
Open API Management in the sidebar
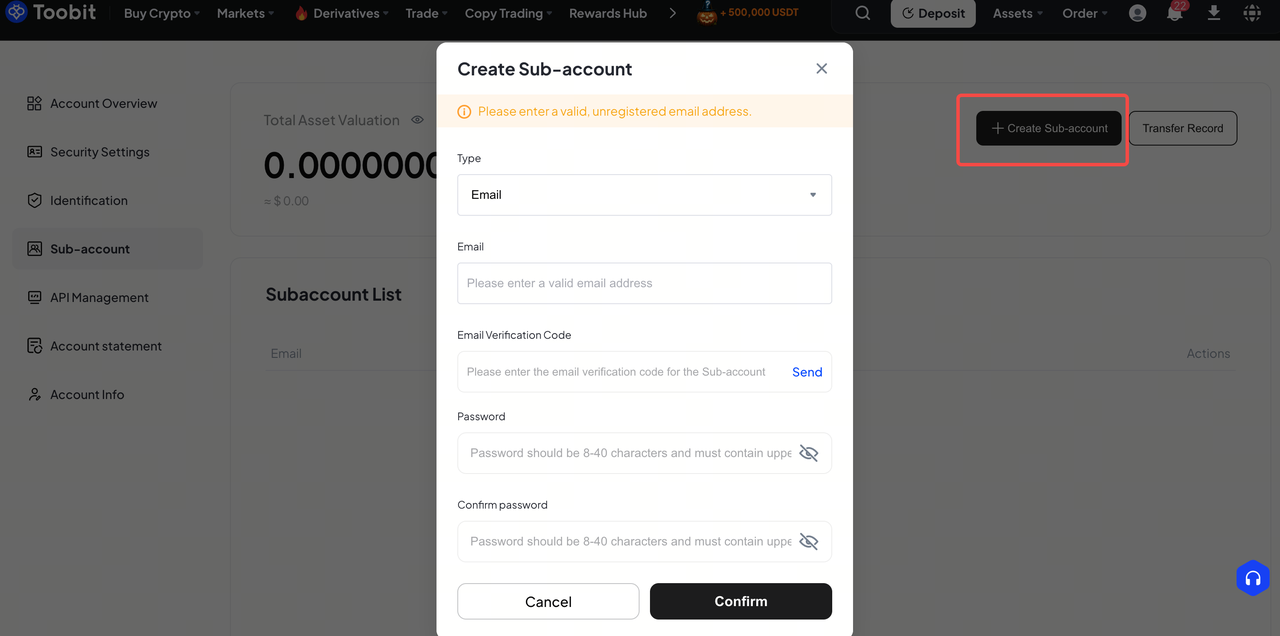click(x=99, y=297)
